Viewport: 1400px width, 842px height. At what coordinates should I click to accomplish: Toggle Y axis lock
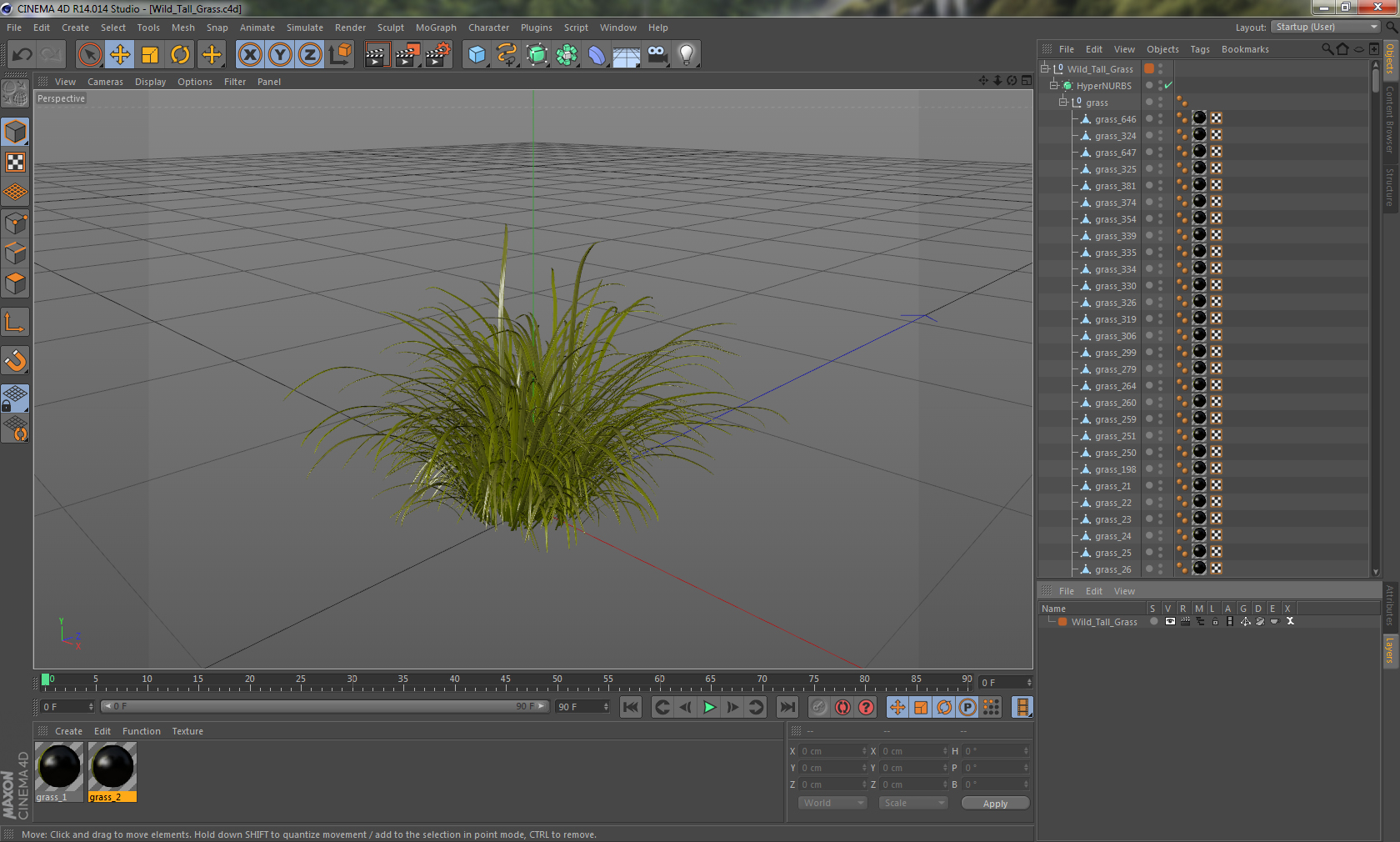(x=280, y=55)
